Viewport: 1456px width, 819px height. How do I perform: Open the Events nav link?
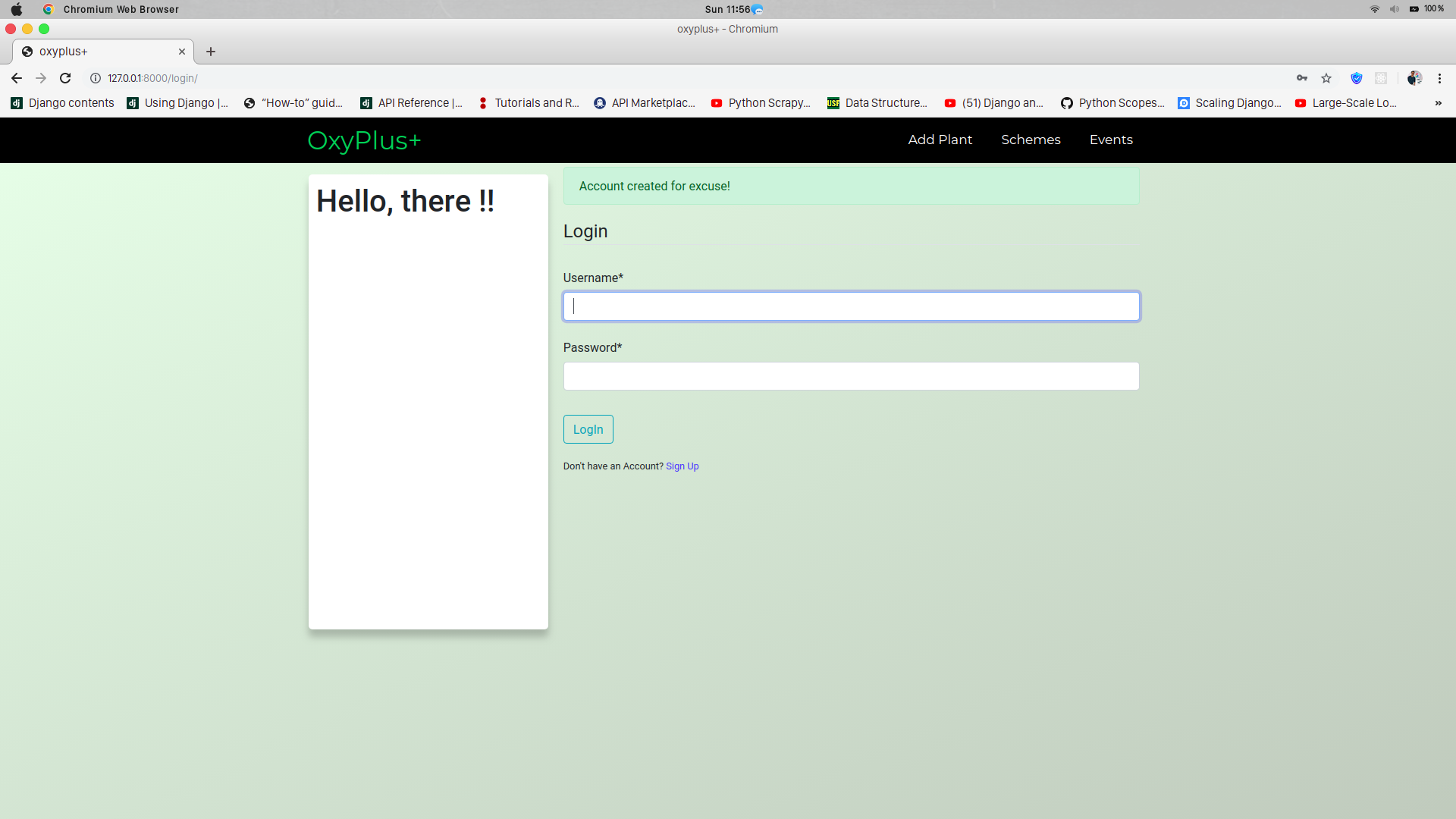pos(1111,140)
